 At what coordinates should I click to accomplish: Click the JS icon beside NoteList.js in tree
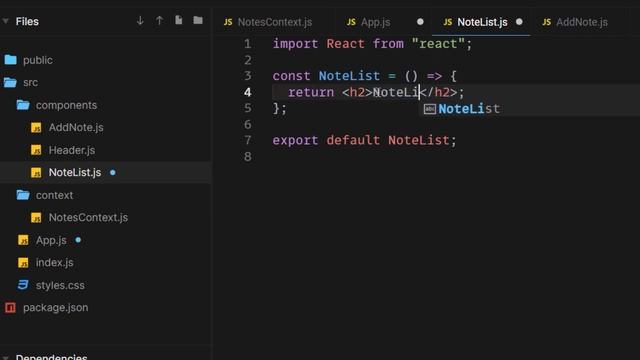[x=36, y=173]
